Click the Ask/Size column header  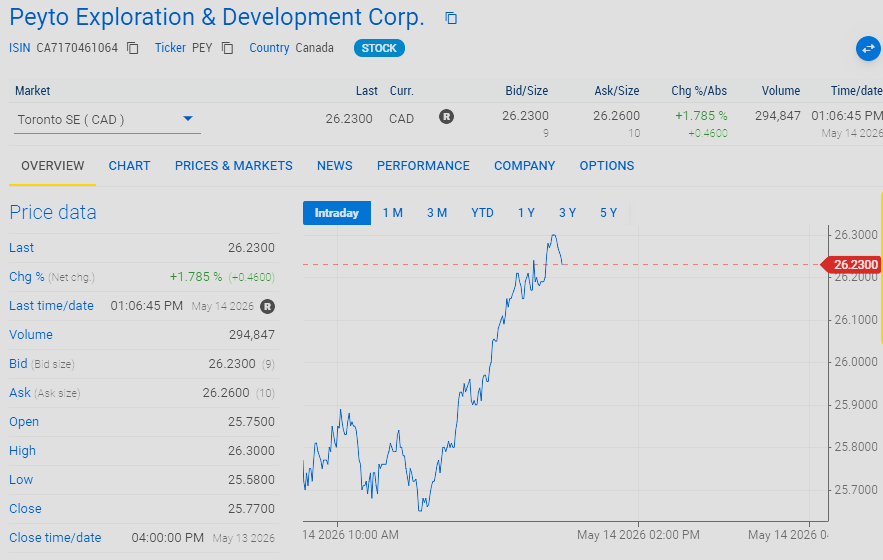coord(617,91)
